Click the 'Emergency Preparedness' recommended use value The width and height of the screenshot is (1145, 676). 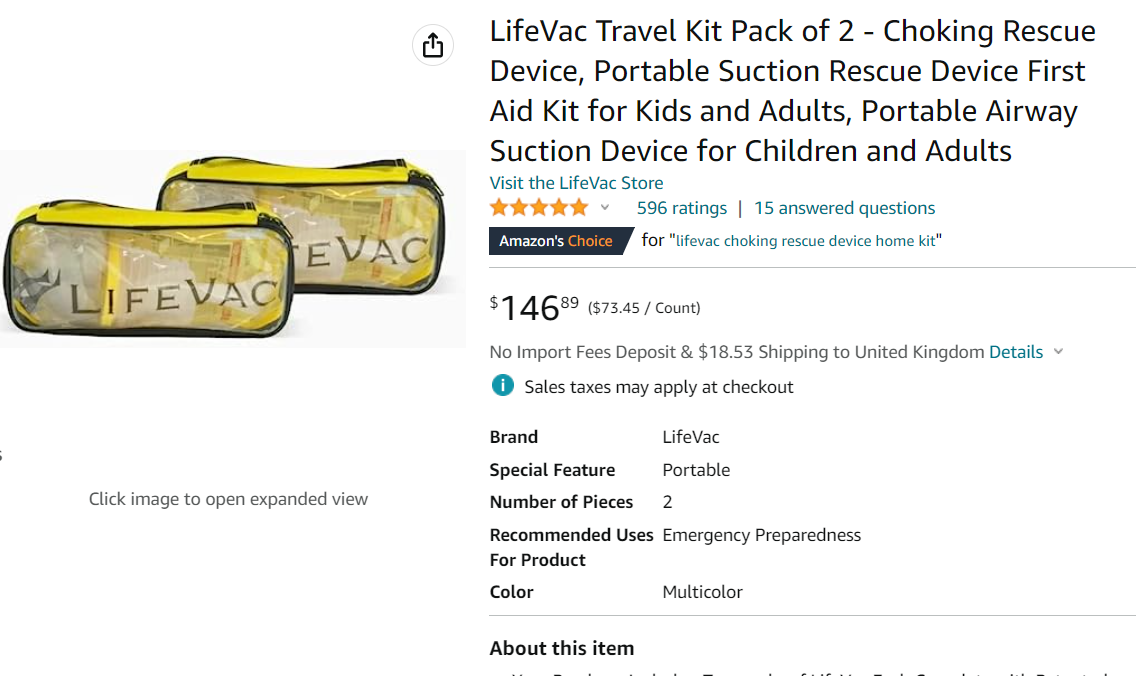point(761,535)
